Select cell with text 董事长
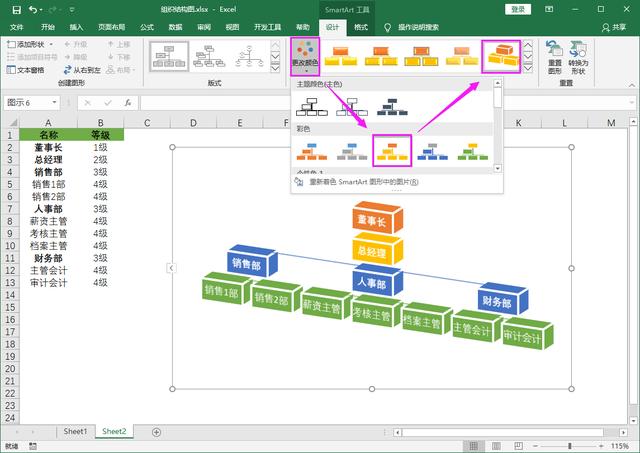Viewport: 640px width, 453px height. tap(48, 147)
